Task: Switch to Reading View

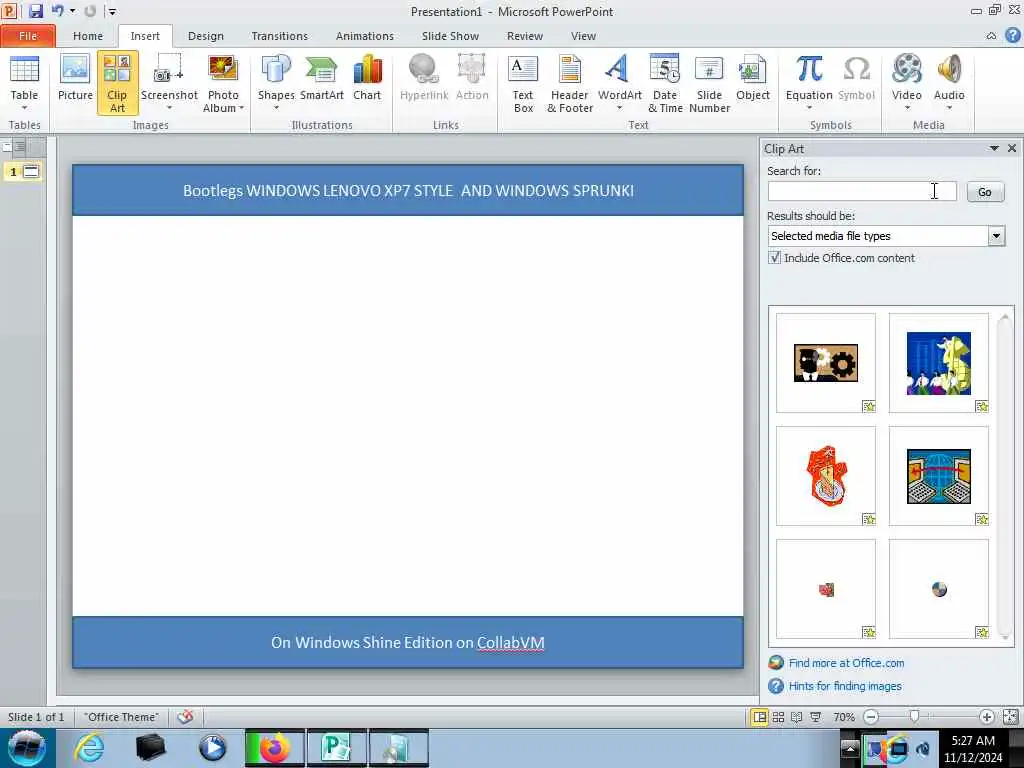Action: 796,717
